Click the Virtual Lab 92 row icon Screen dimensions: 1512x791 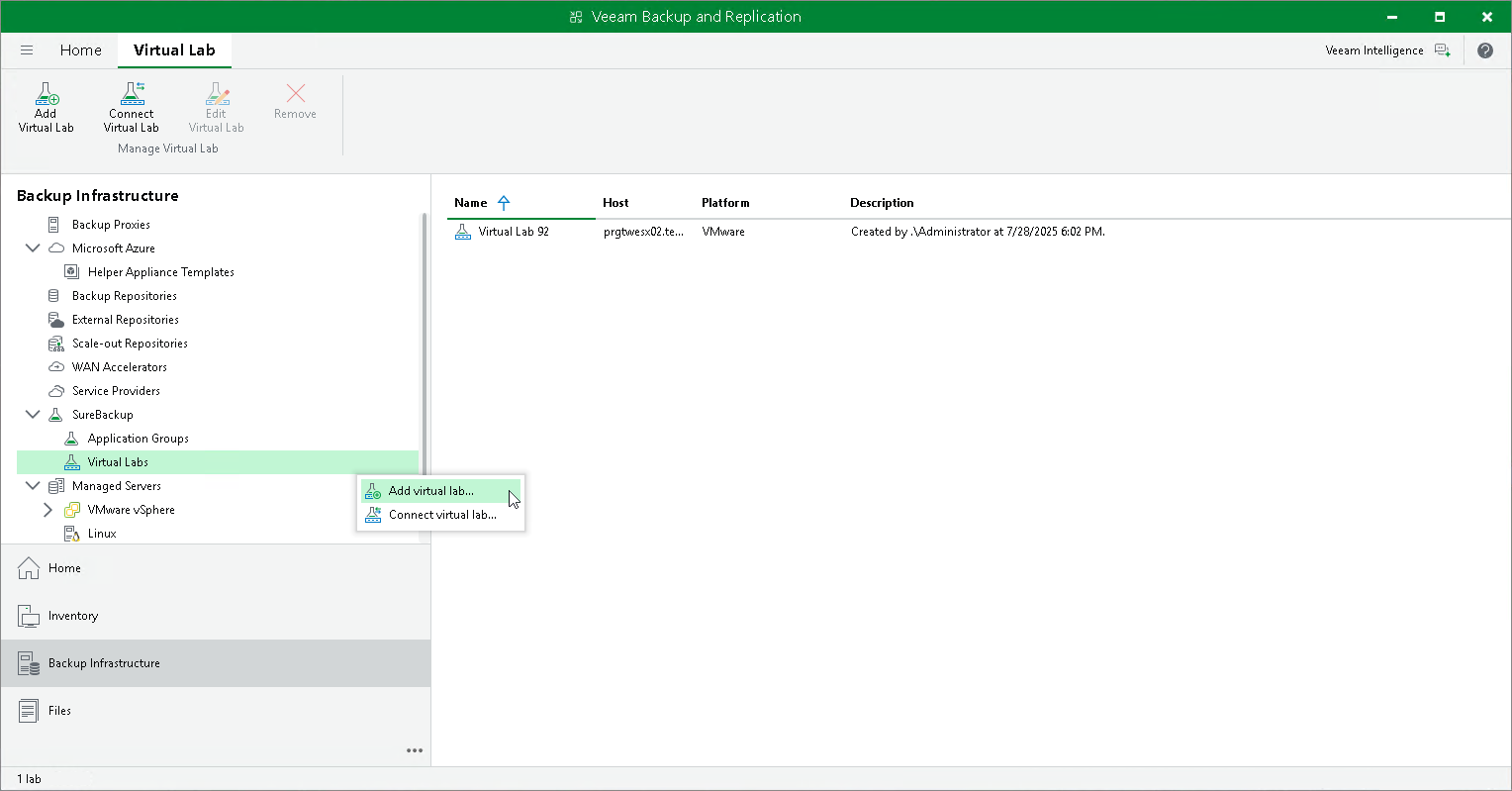point(463,232)
